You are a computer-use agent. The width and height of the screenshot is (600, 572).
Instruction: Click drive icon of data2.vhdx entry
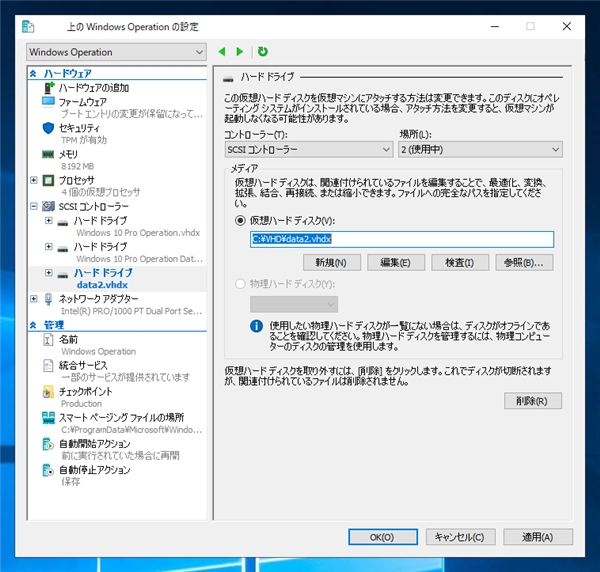click(x=63, y=275)
